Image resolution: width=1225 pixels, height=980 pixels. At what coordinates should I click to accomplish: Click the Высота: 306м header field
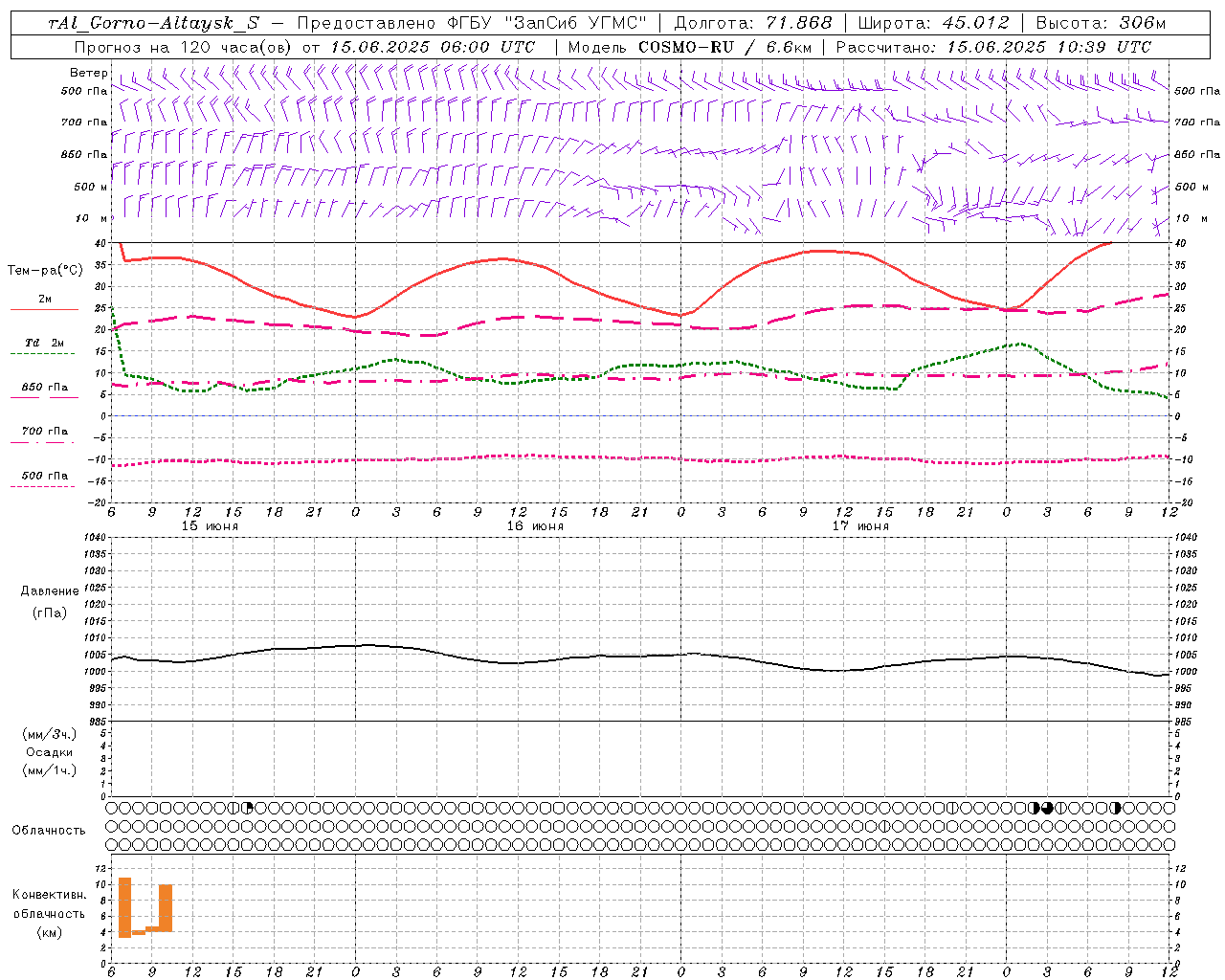click(x=1101, y=23)
